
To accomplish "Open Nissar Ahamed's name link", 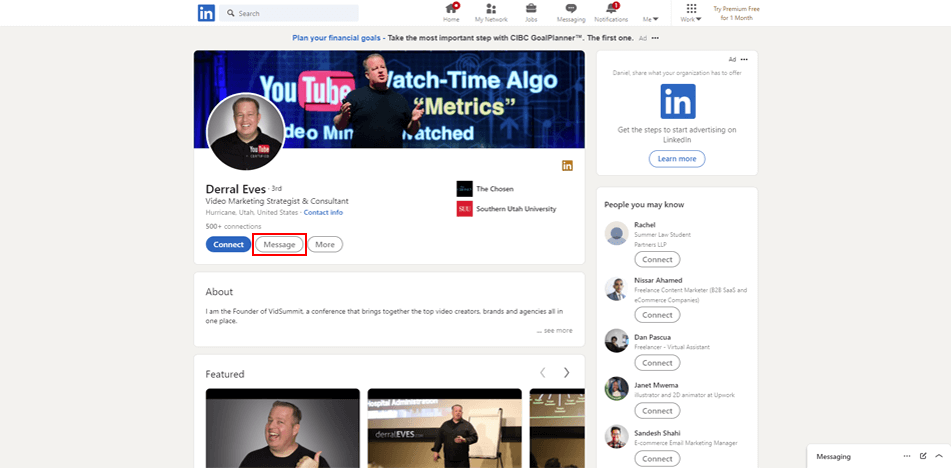I will click(x=658, y=280).
